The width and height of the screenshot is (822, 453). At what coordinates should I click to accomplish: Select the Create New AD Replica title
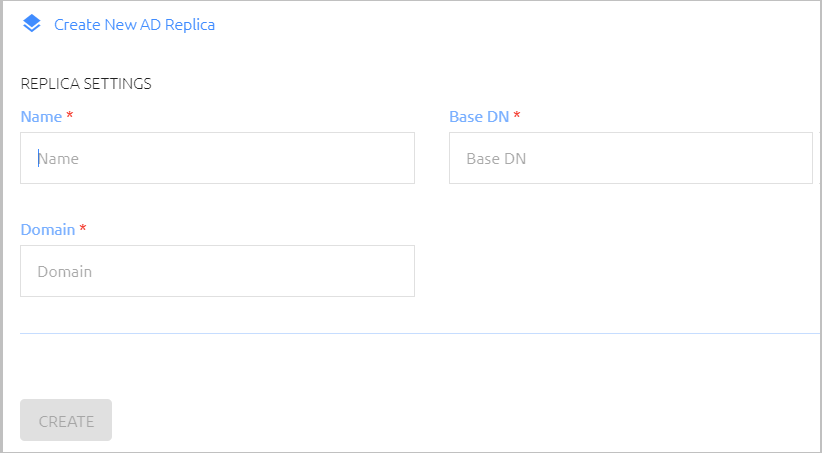tap(135, 25)
